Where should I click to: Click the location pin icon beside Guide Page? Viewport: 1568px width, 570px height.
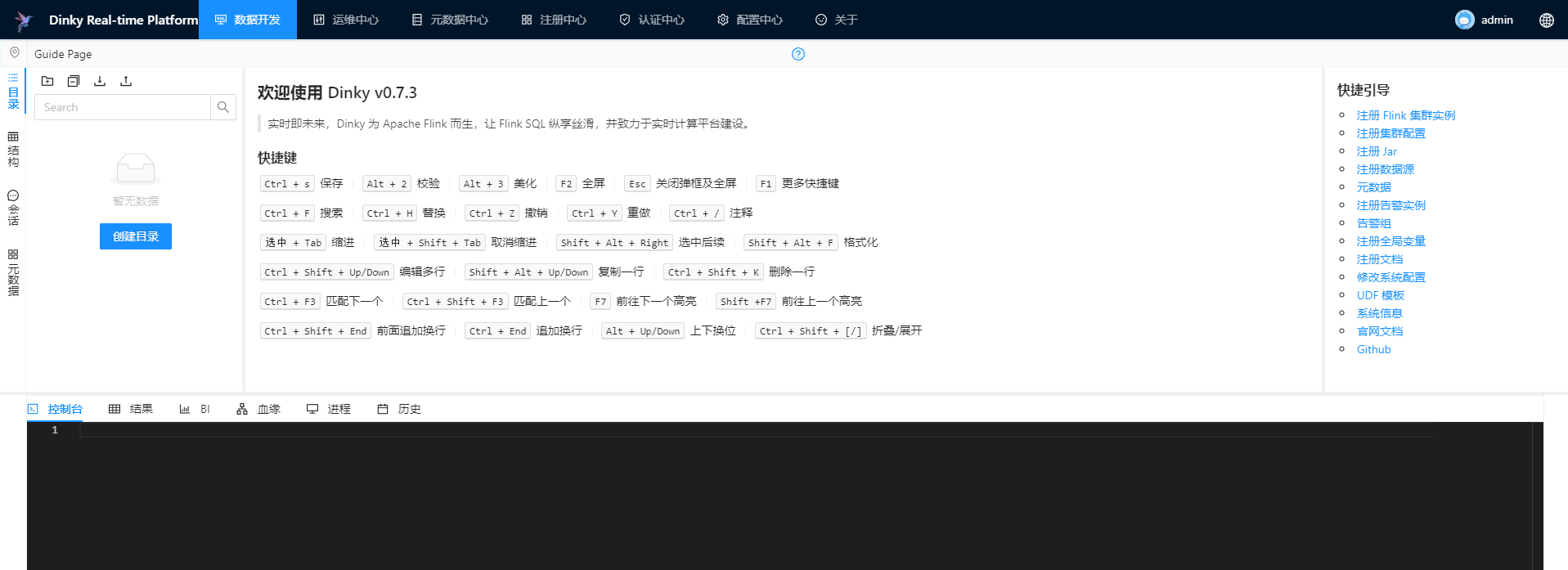click(15, 53)
